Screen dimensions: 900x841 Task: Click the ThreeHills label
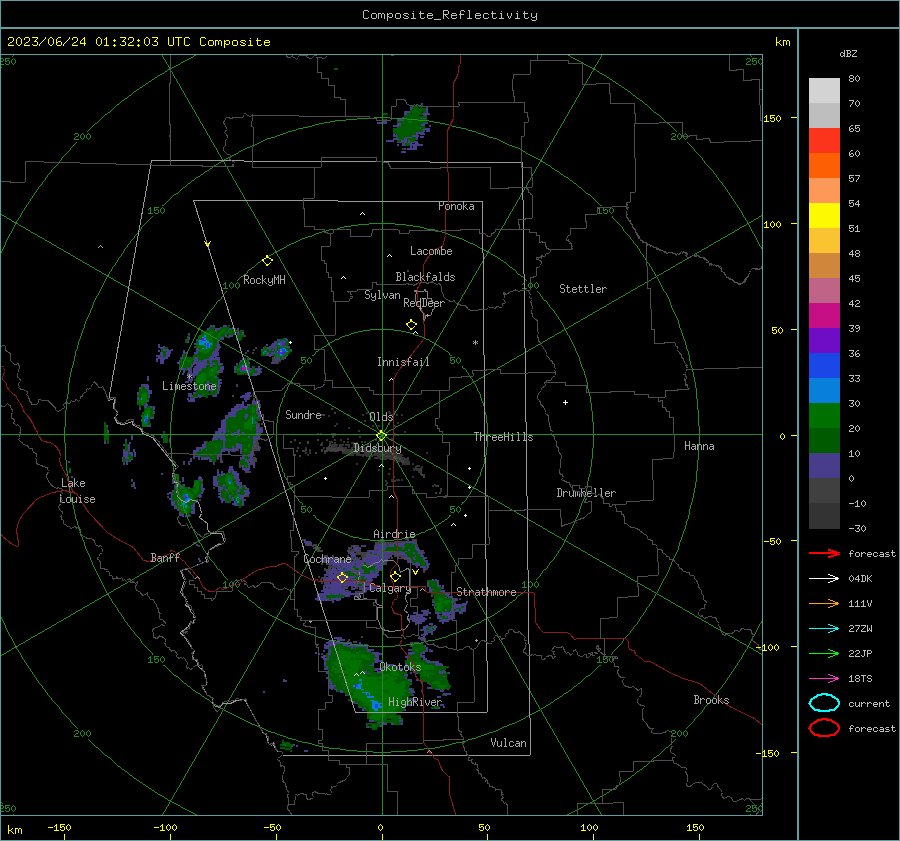503,437
